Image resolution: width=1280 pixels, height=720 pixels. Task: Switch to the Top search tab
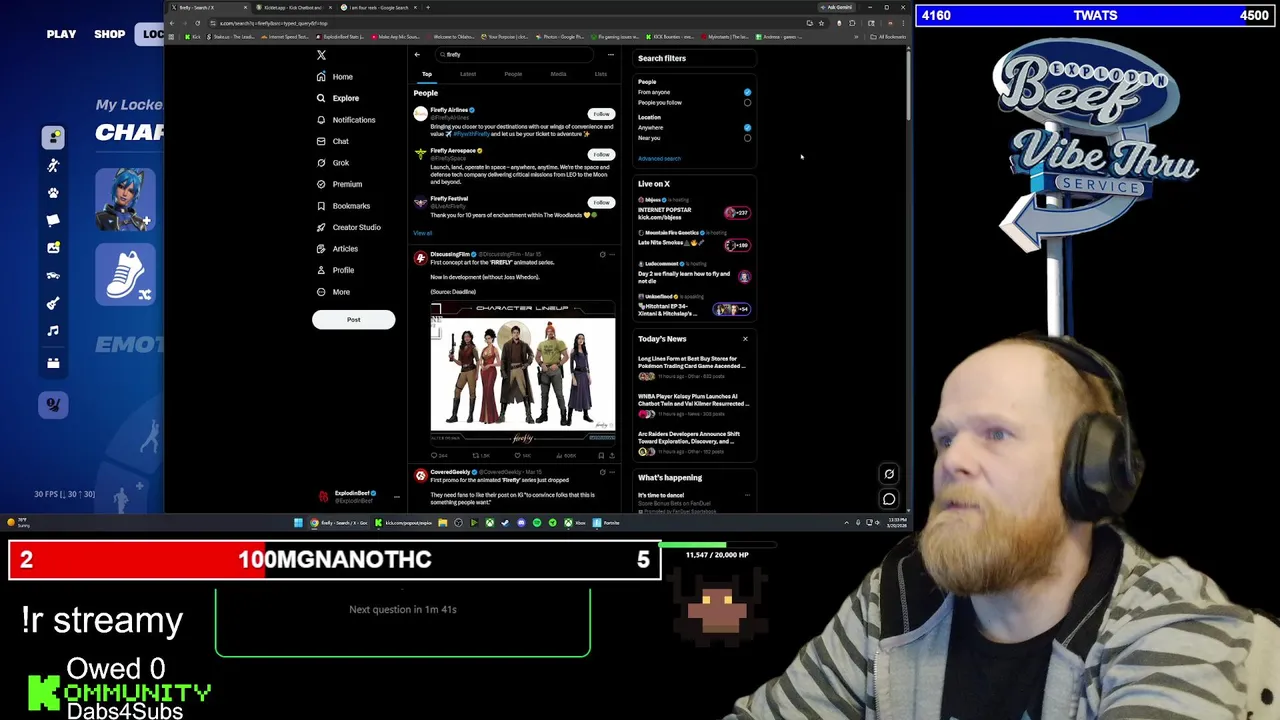(x=427, y=74)
